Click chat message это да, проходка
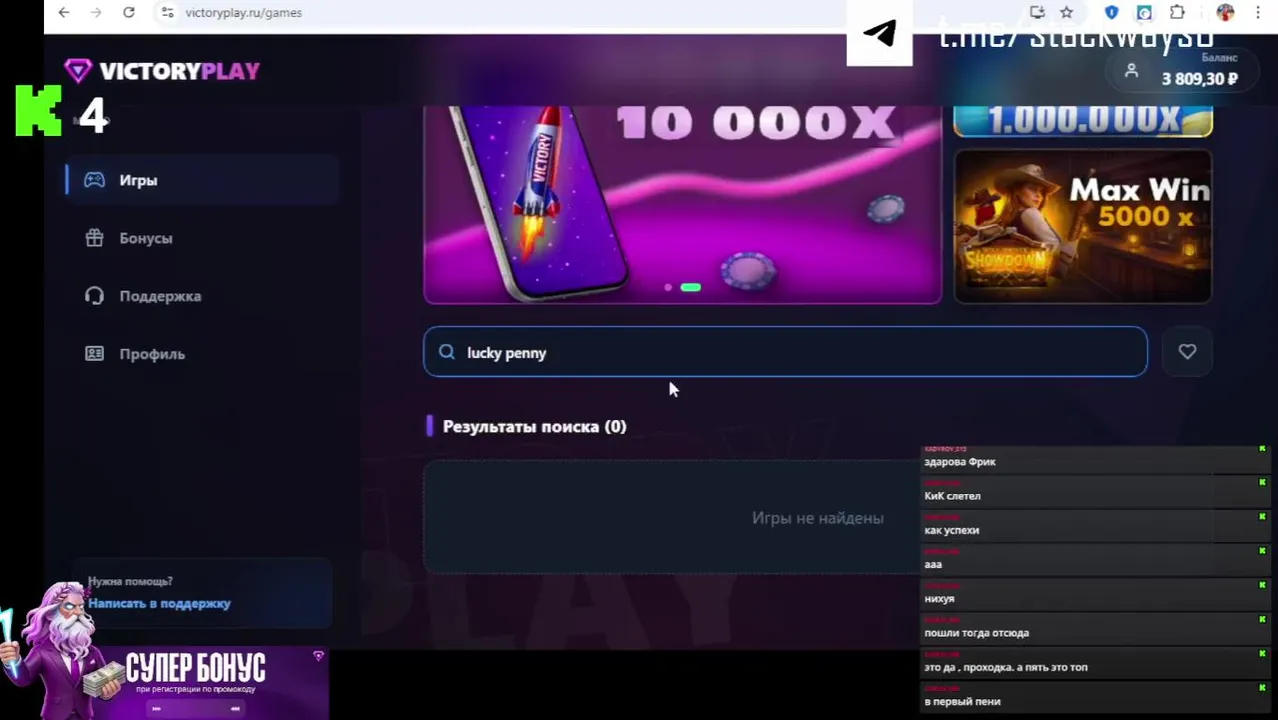 (x=1005, y=667)
